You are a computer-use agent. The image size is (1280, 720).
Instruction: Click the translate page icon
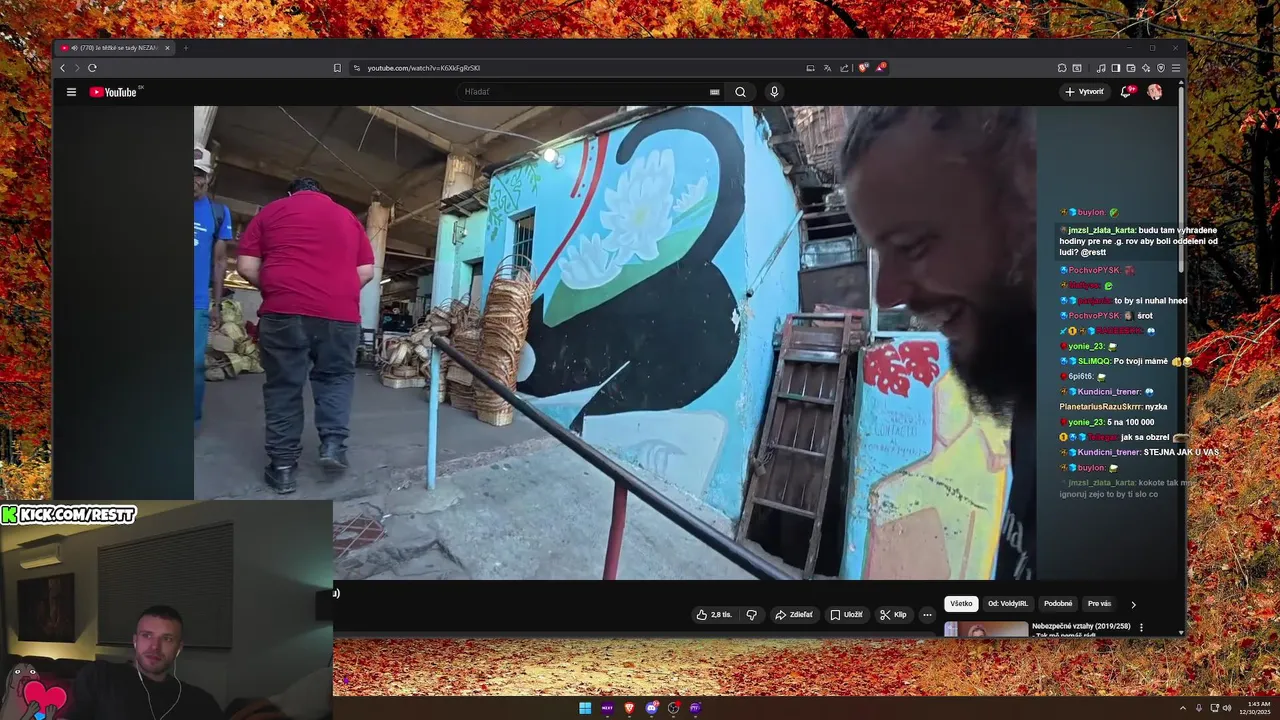[x=827, y=68]
